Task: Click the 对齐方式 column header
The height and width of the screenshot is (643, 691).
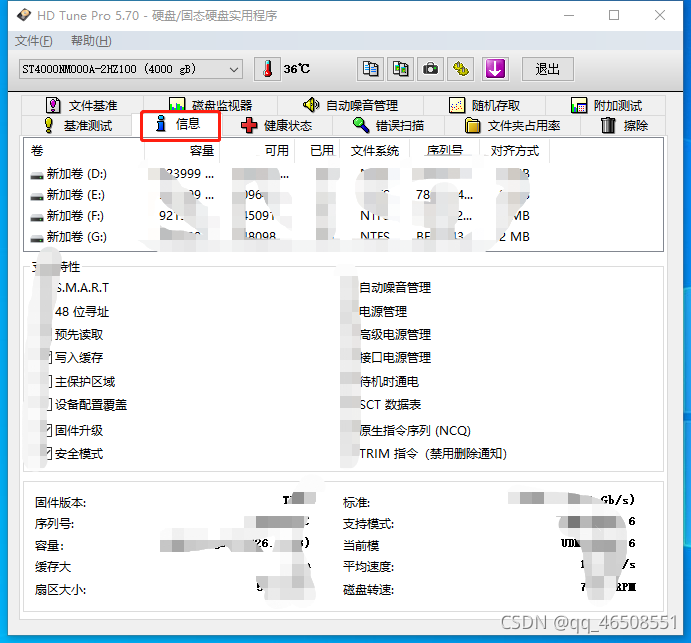Action: [514, 151]
